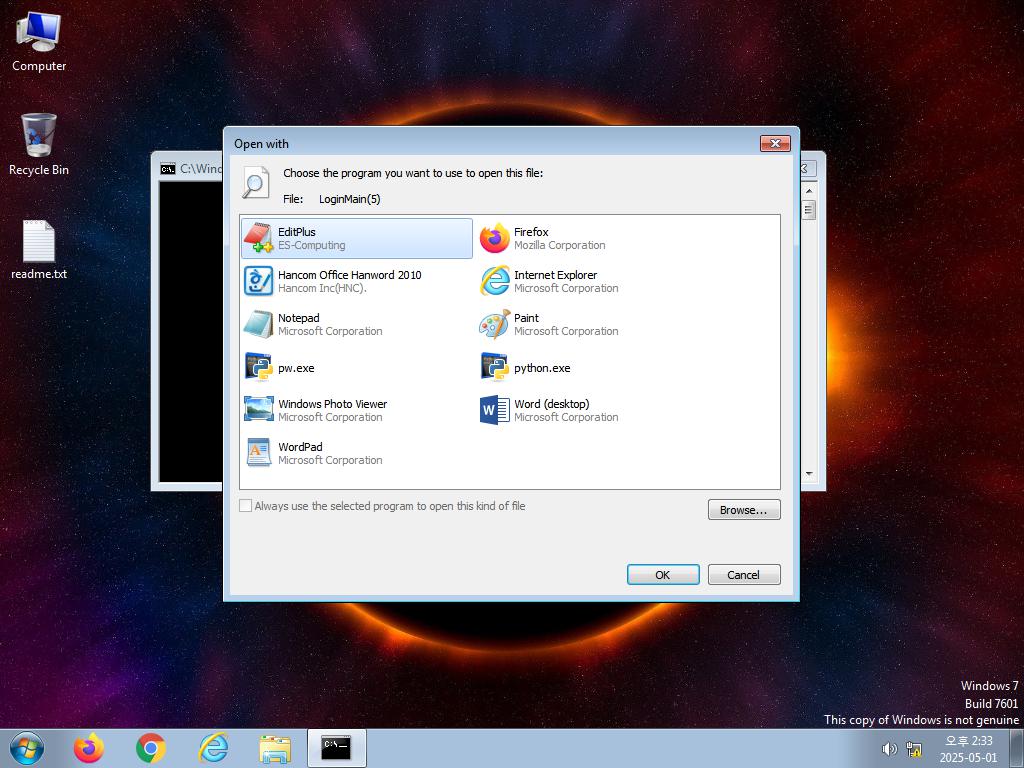
Task: Enable always use the selected program checkbox
Action: coord(246,505)
